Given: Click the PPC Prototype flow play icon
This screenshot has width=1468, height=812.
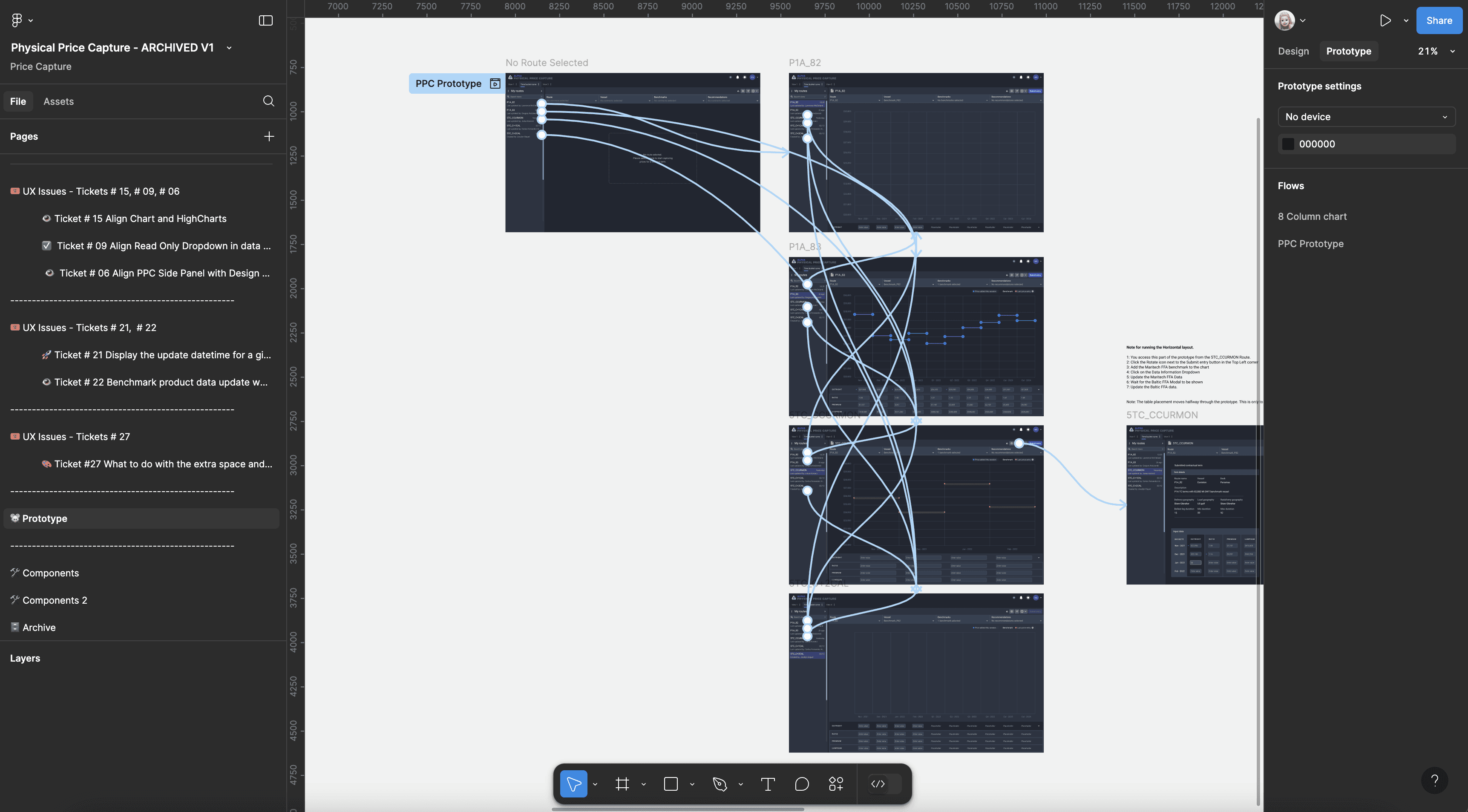Looking at the screenshot, I should [495, 84].
